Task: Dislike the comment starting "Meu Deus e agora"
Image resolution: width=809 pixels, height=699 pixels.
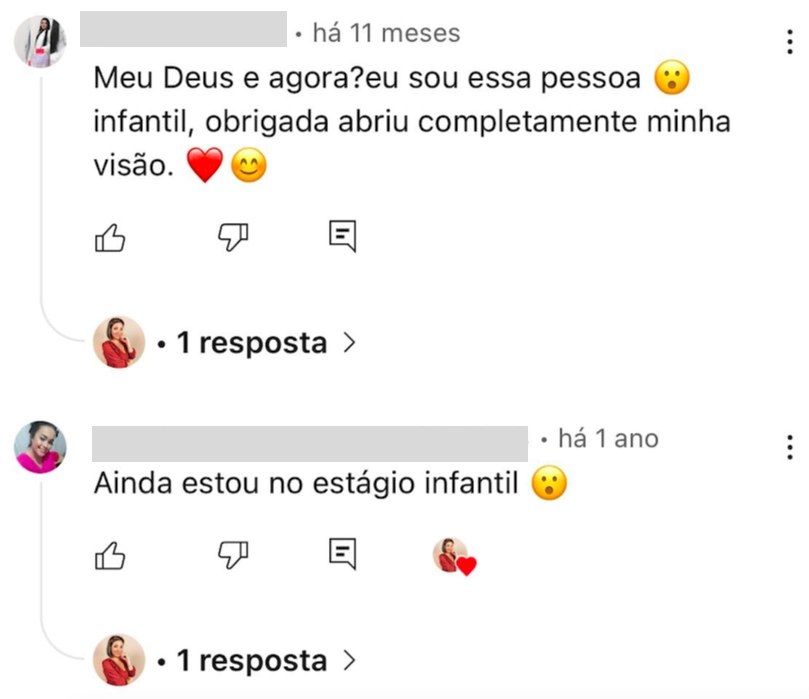Action: [232, 236]
